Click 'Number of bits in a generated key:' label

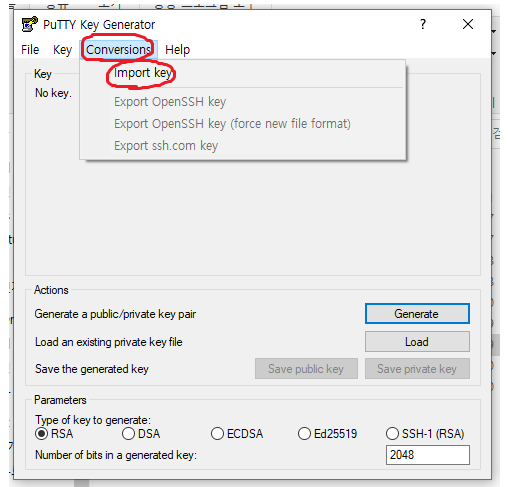coord(116,455)
